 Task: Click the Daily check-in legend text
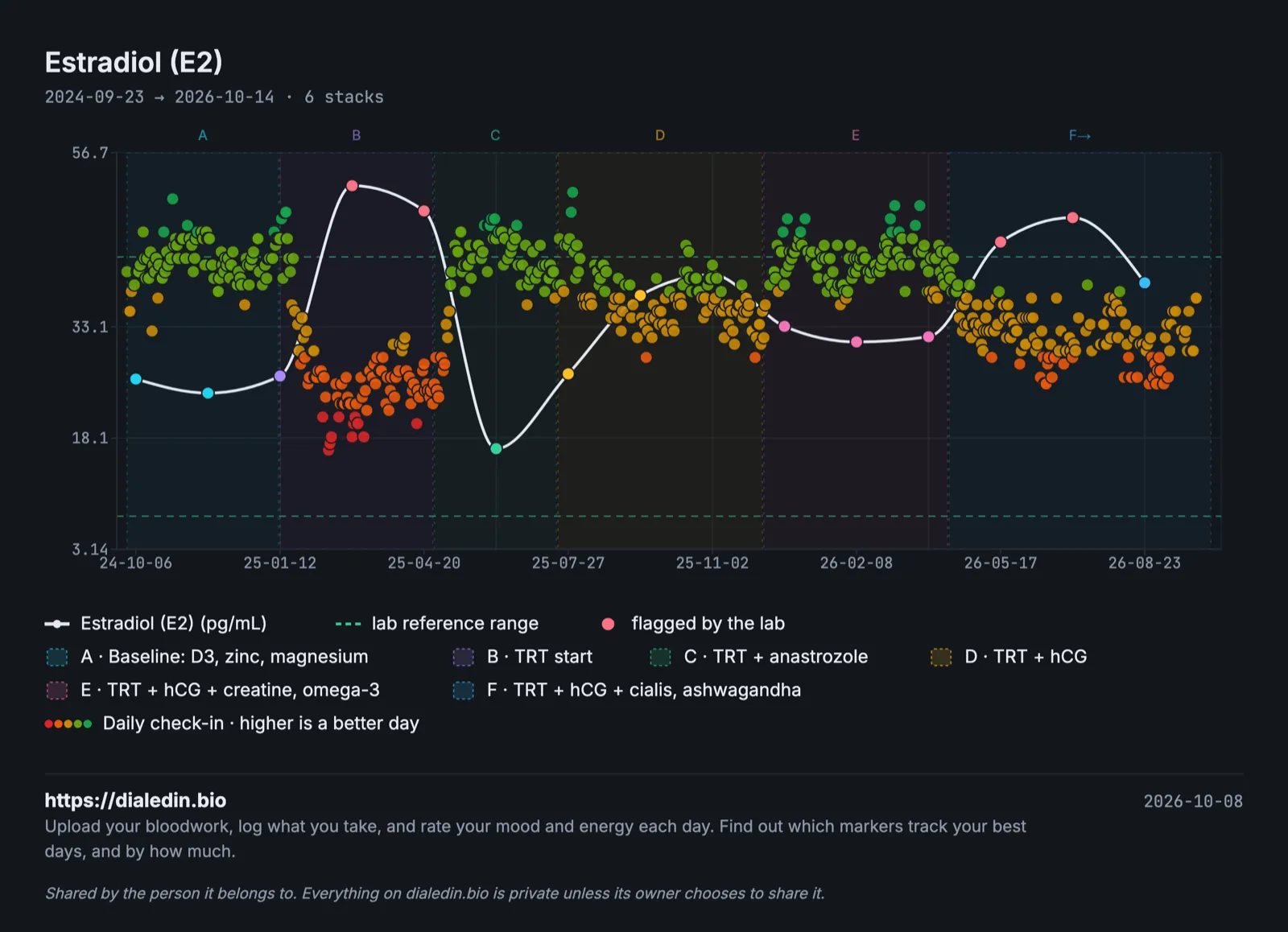261,724
